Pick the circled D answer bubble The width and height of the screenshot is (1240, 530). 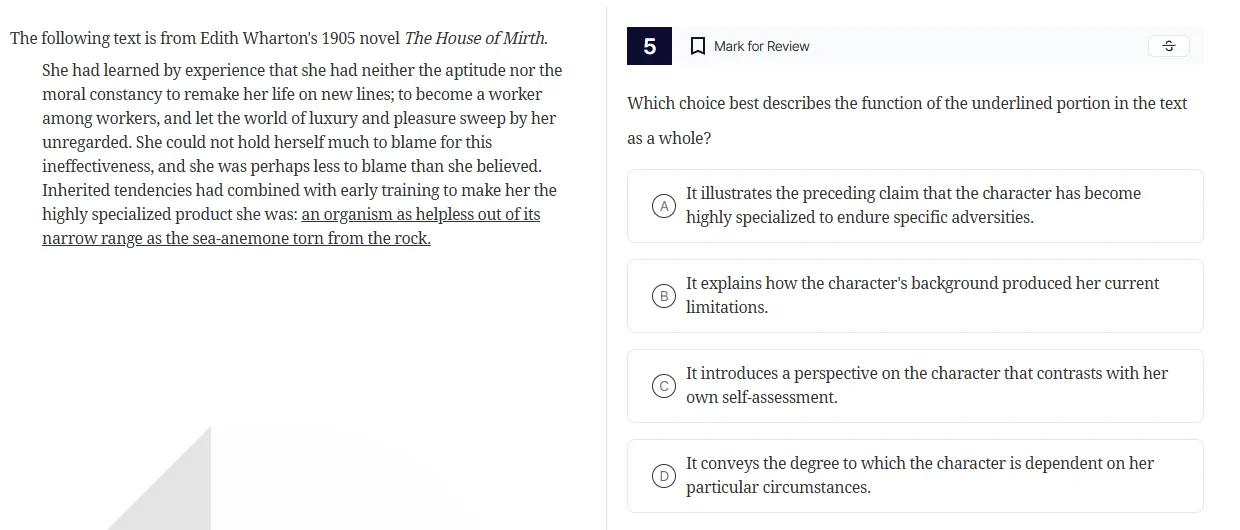pos(662,476)
